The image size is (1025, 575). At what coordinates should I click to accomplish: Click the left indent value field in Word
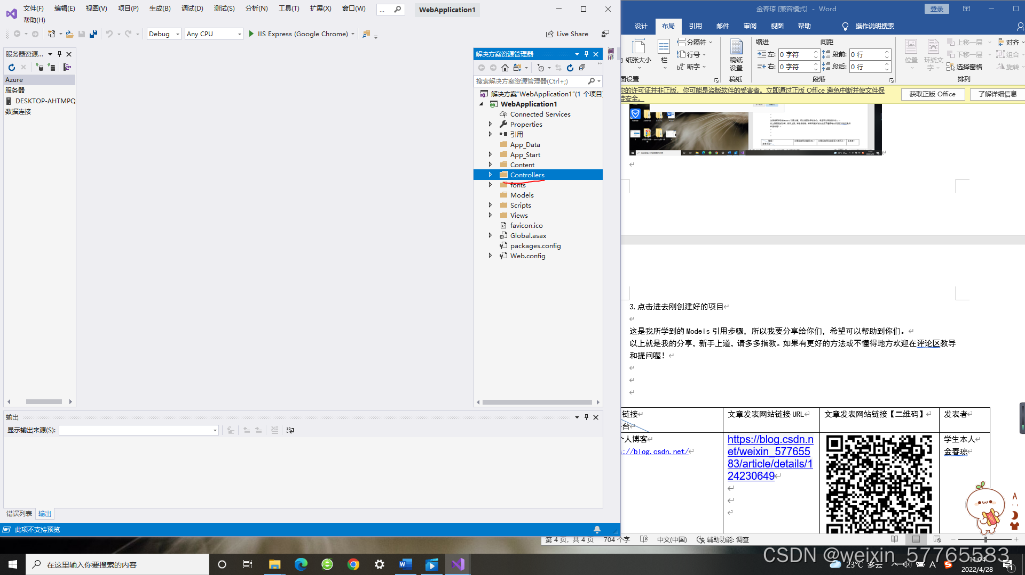coord(797,54)
